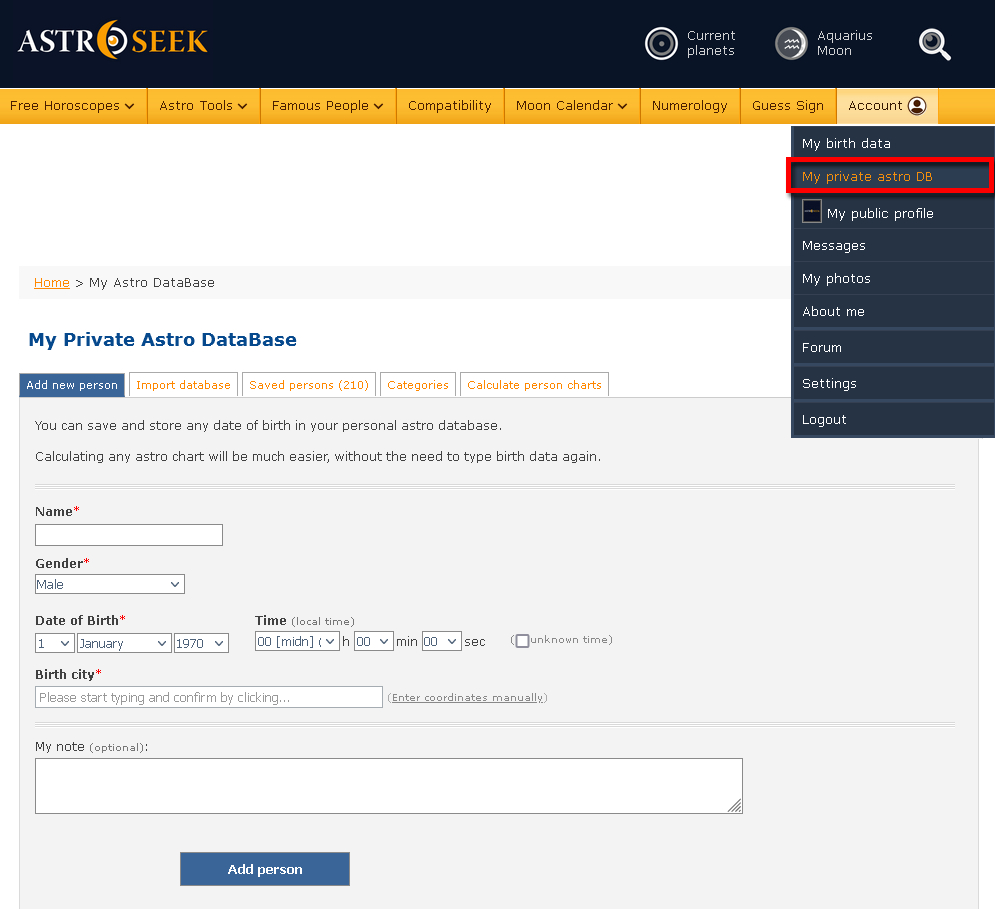The height and width of the screenshot is (909, 995).
Task: Click the Account user avatar icon
Action: (x=917, y=106)
